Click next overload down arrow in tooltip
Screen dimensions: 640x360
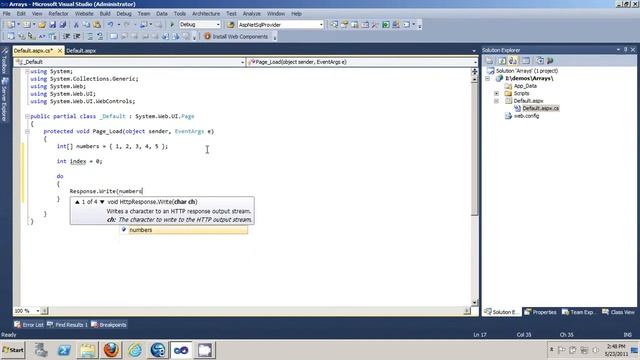point(102,202)
